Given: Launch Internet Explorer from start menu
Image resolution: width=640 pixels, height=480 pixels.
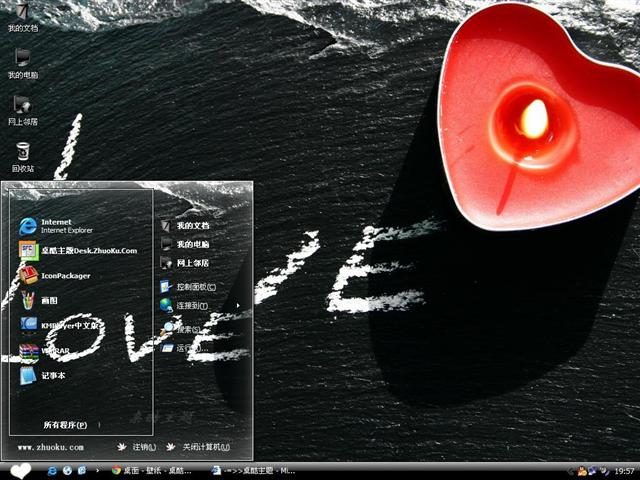Looking at the screenshot, I should (x=56, y=226).
